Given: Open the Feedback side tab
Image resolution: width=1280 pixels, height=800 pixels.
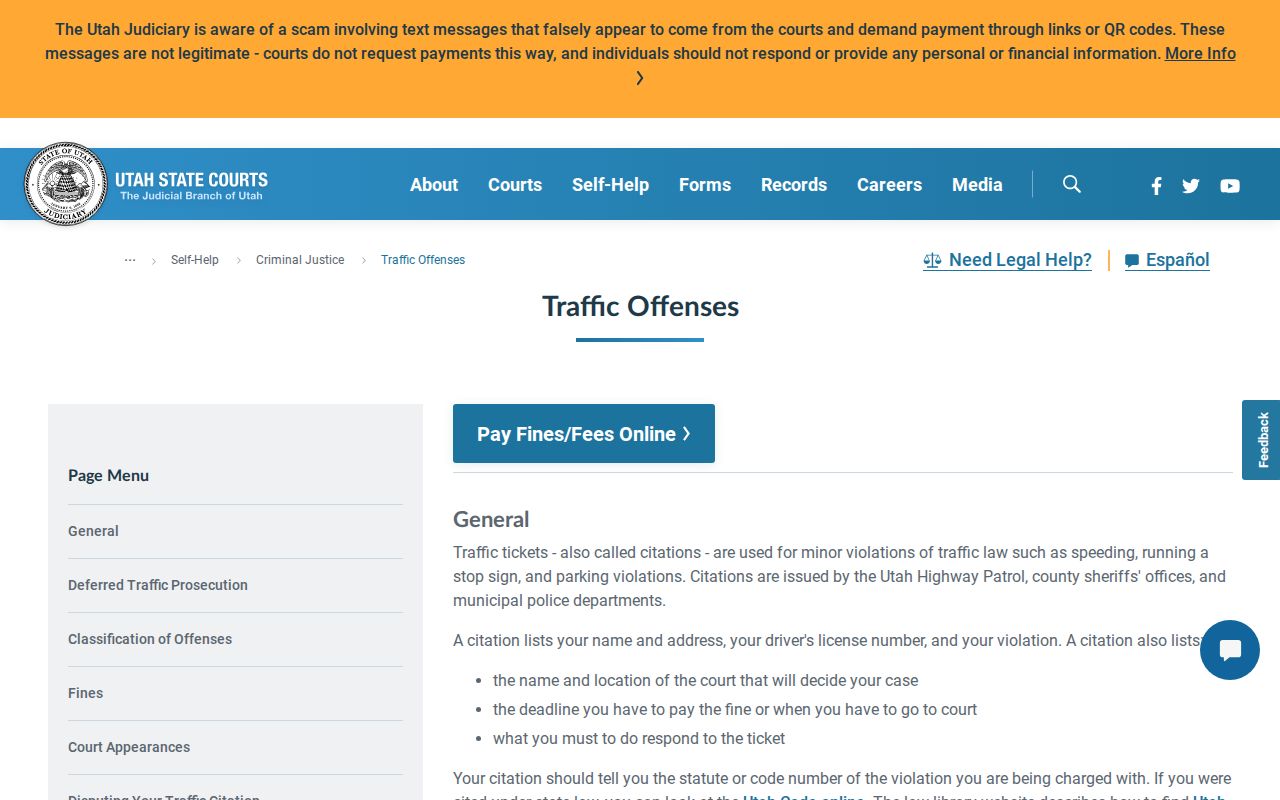Looking at the screenshot, I should coord(1261,440).
